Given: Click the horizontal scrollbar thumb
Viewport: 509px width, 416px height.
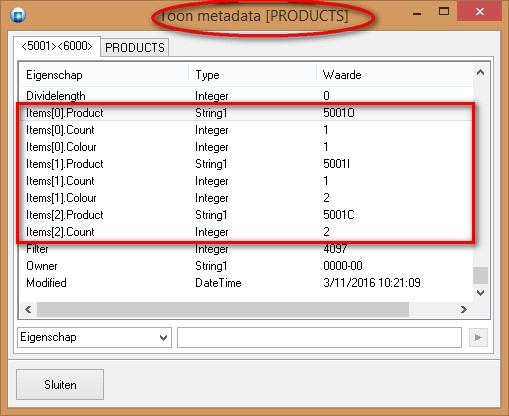Looking at the screenshot, I should [223, 309].
